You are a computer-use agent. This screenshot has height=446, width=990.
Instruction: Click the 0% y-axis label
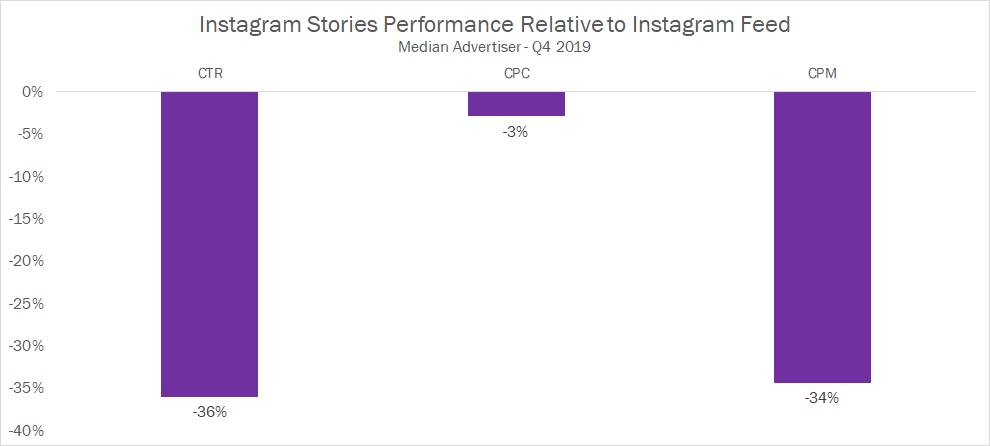pos(33,92)
